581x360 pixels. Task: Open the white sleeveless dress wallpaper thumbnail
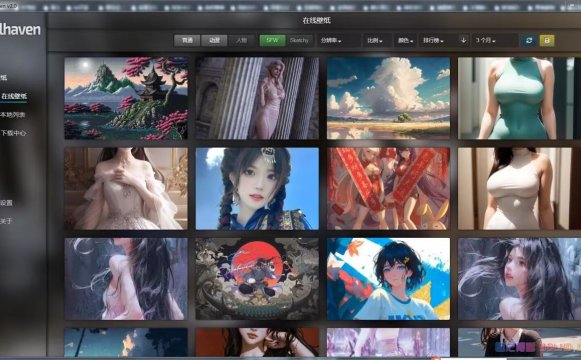click(x=519, y=189)
